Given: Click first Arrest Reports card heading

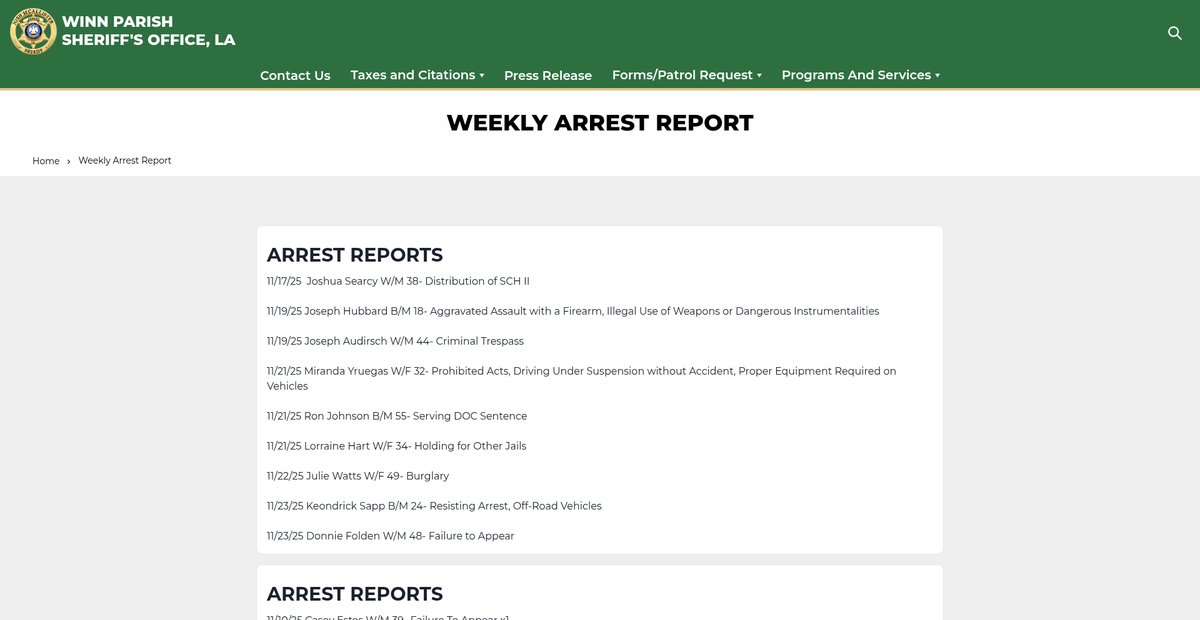Looking at the screenshot, I should click(355, 254).
